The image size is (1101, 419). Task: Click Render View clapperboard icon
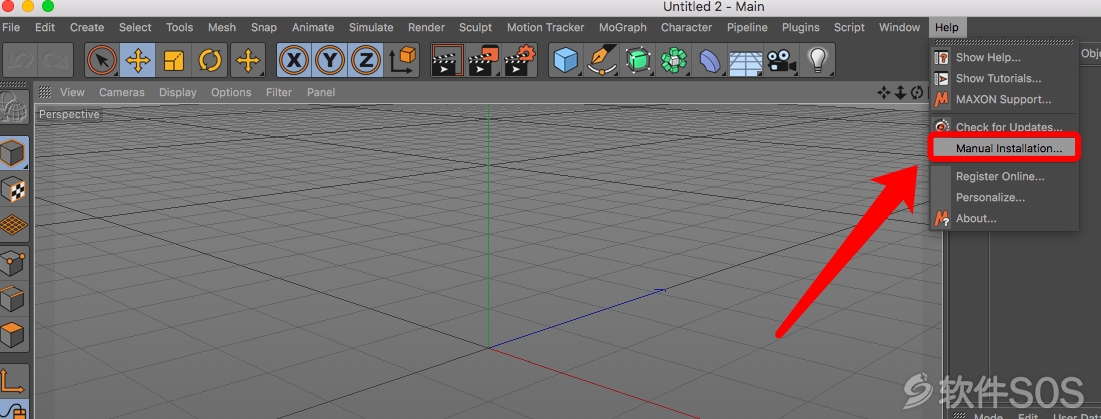coord(447,60)
